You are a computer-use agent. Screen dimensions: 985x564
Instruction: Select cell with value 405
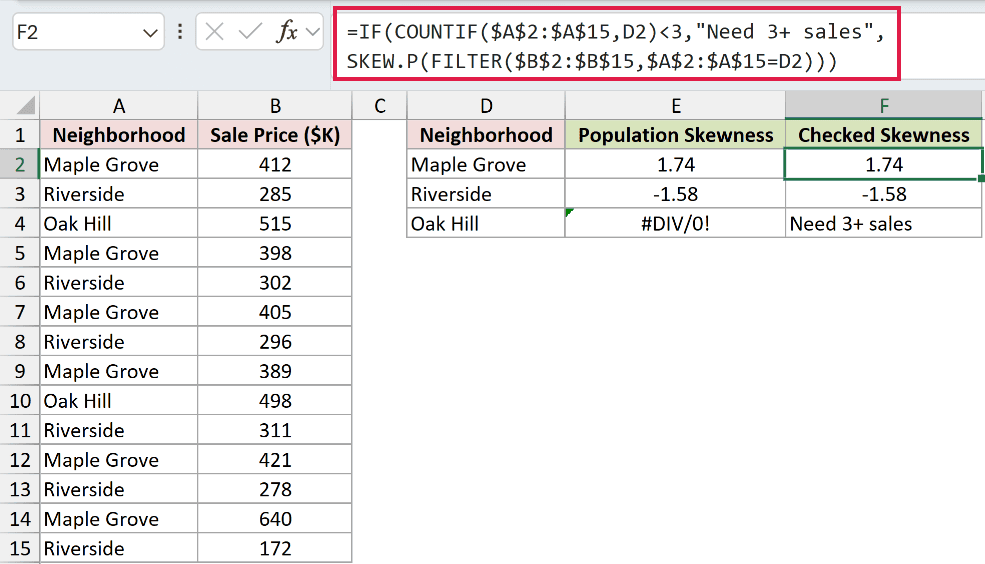coord(275,312)
